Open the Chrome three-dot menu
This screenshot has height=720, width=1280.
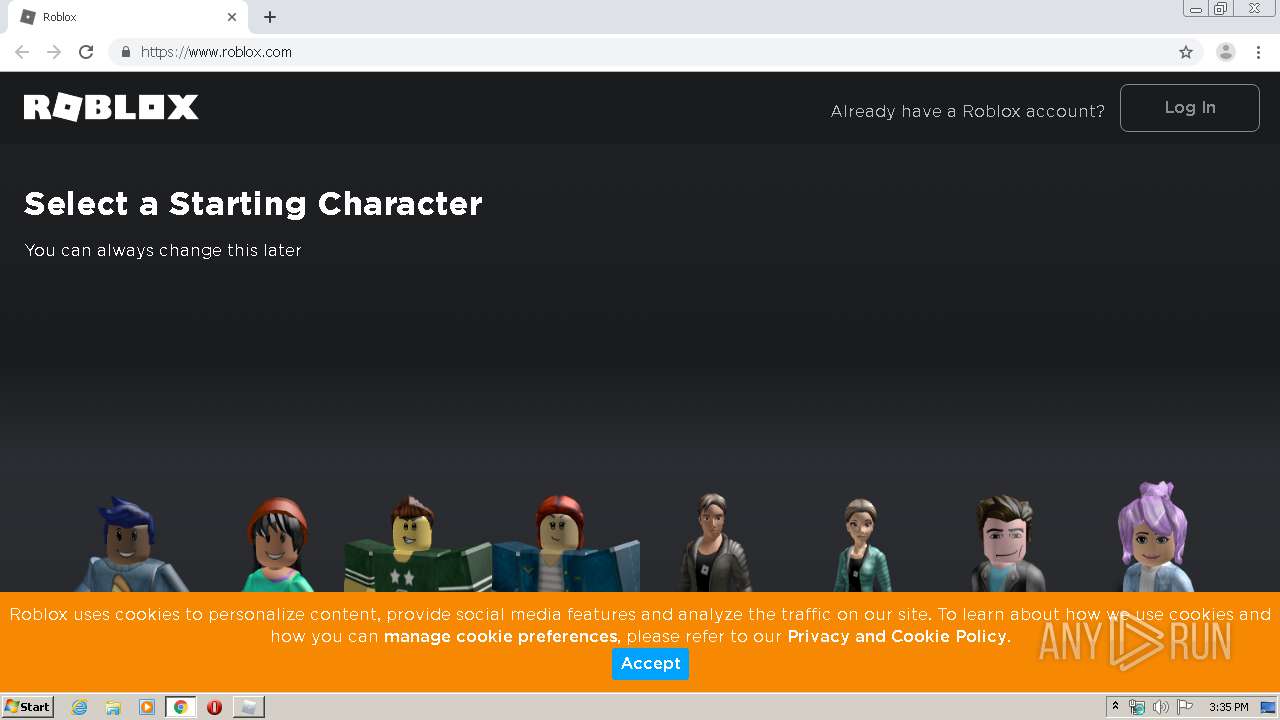point(1259,52)
